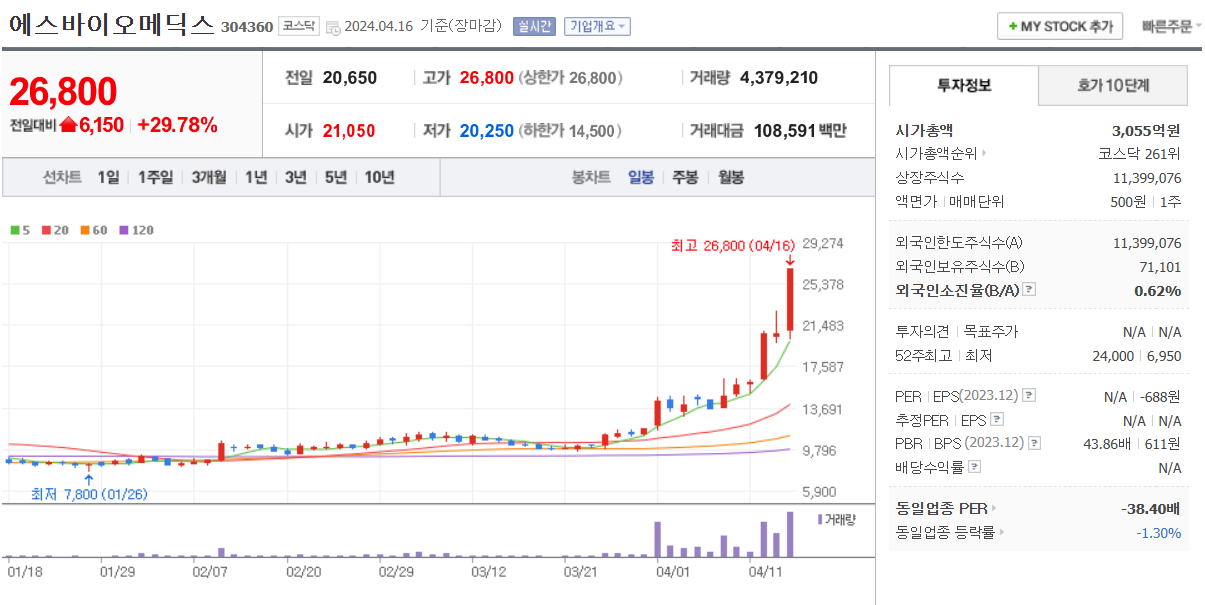Click the orange 60-day moving average swatch
The width and height of the screenshot is (1205, 605).
point(86,230)
